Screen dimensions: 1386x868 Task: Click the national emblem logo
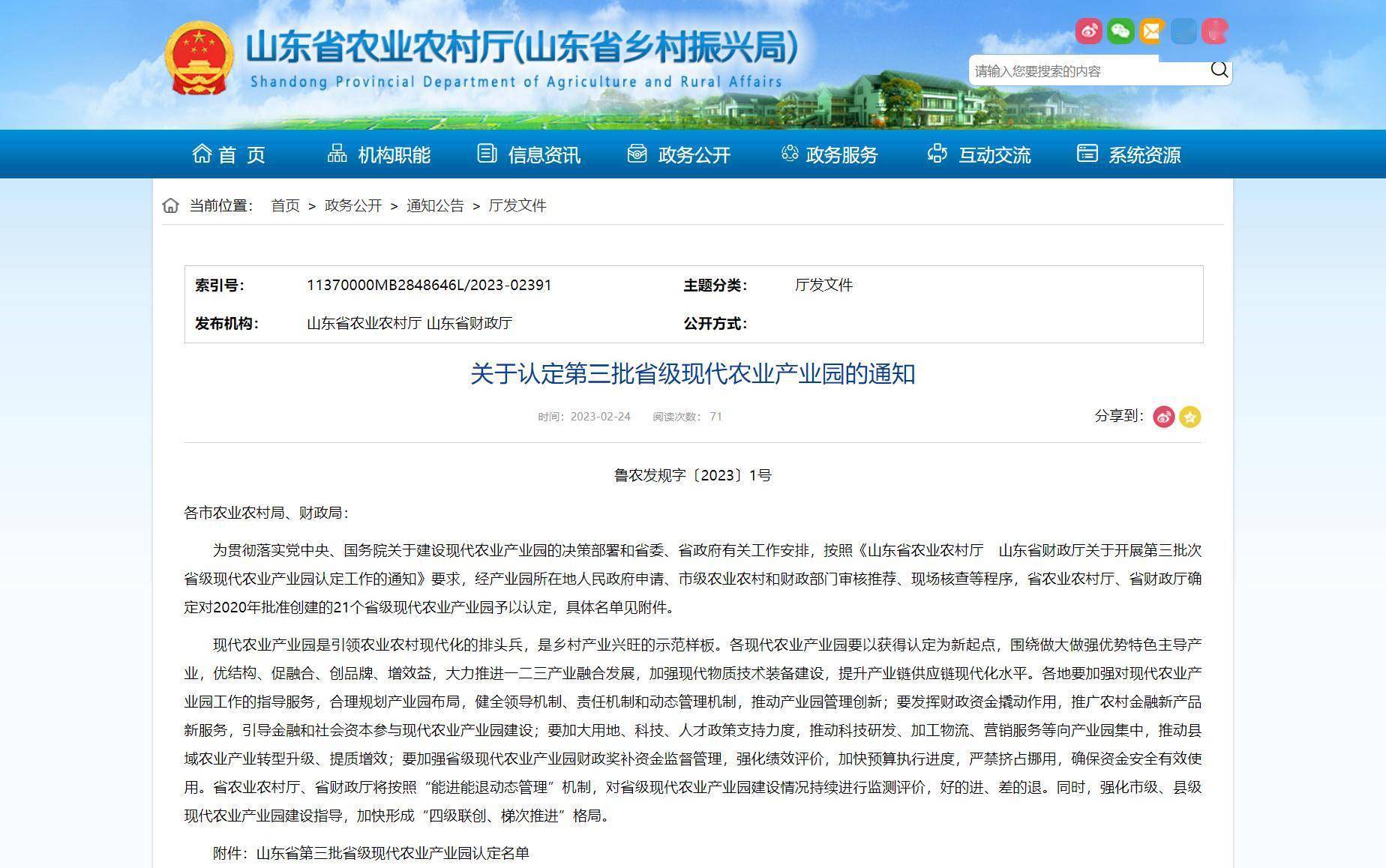point(198,58)
